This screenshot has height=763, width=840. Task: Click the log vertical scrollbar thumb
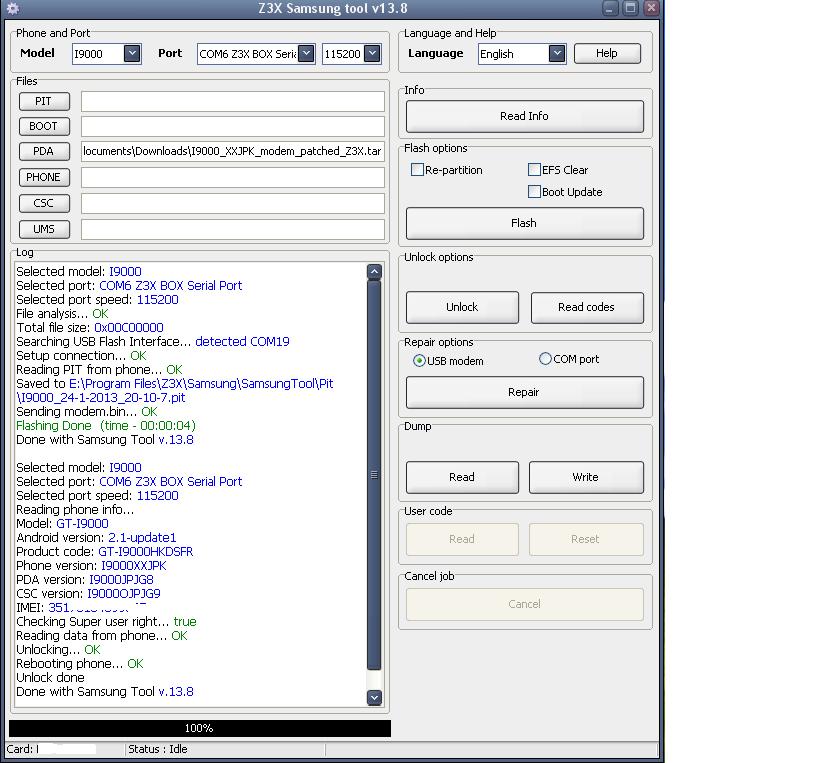tap(374, 475)
